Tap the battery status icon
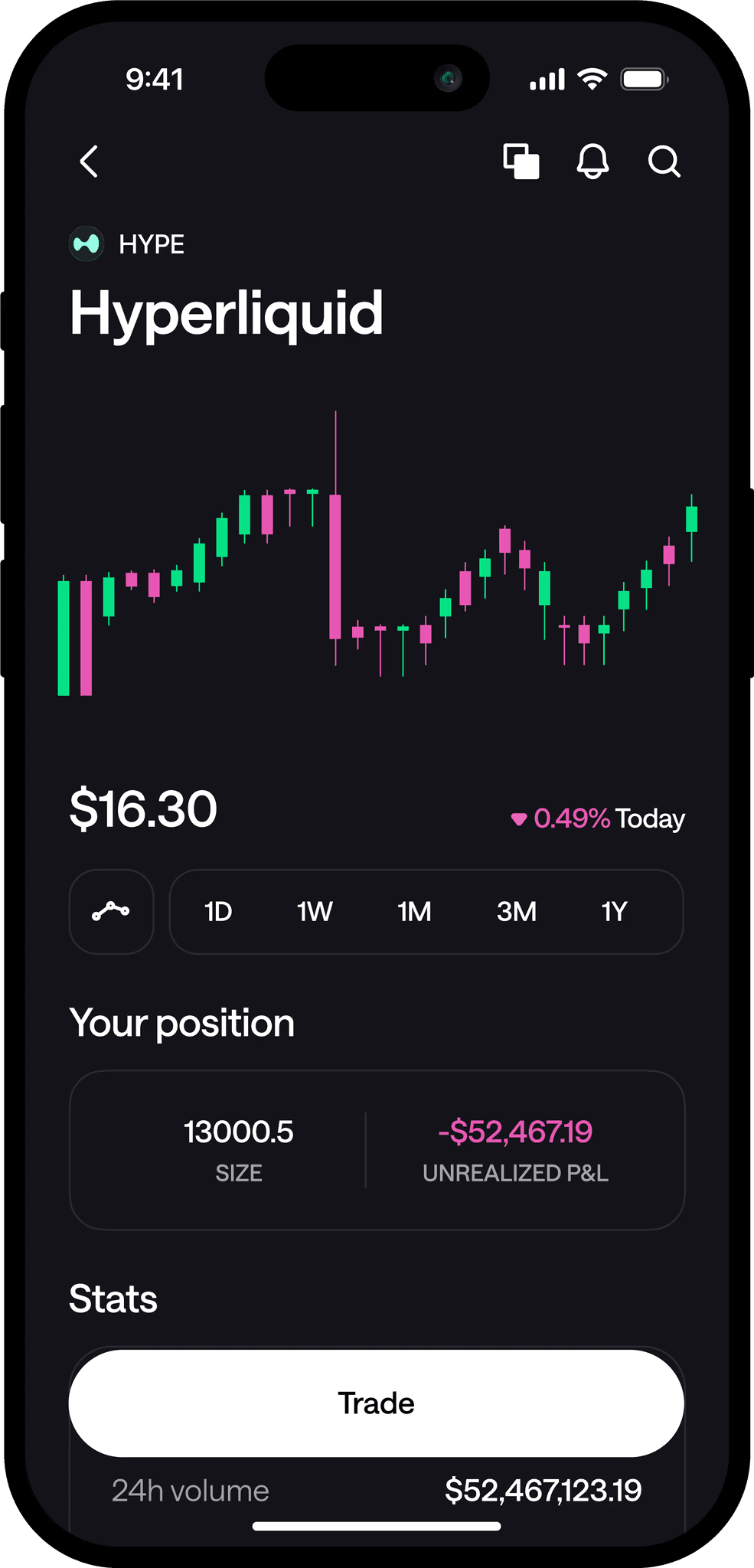754x1568 pixels. click(645, 79)
